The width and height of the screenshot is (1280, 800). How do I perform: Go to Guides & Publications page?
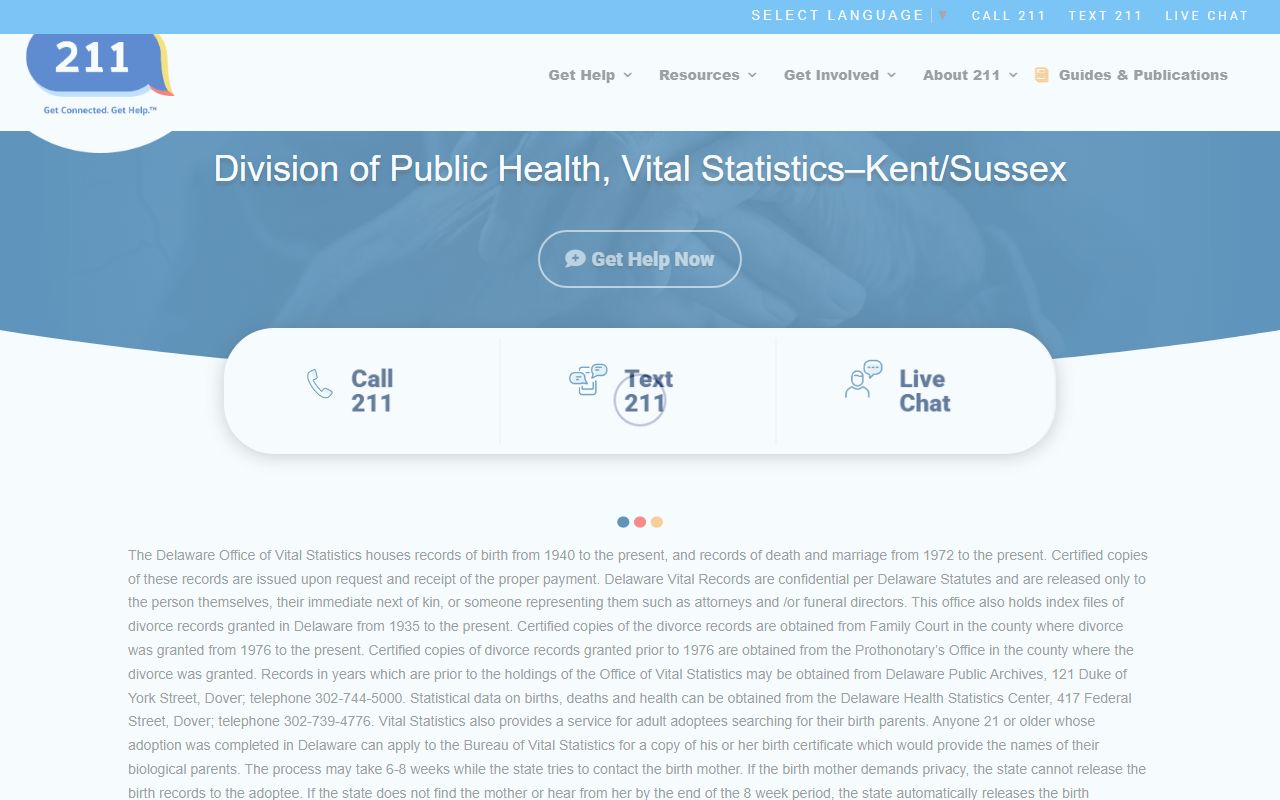(1143, 75)
